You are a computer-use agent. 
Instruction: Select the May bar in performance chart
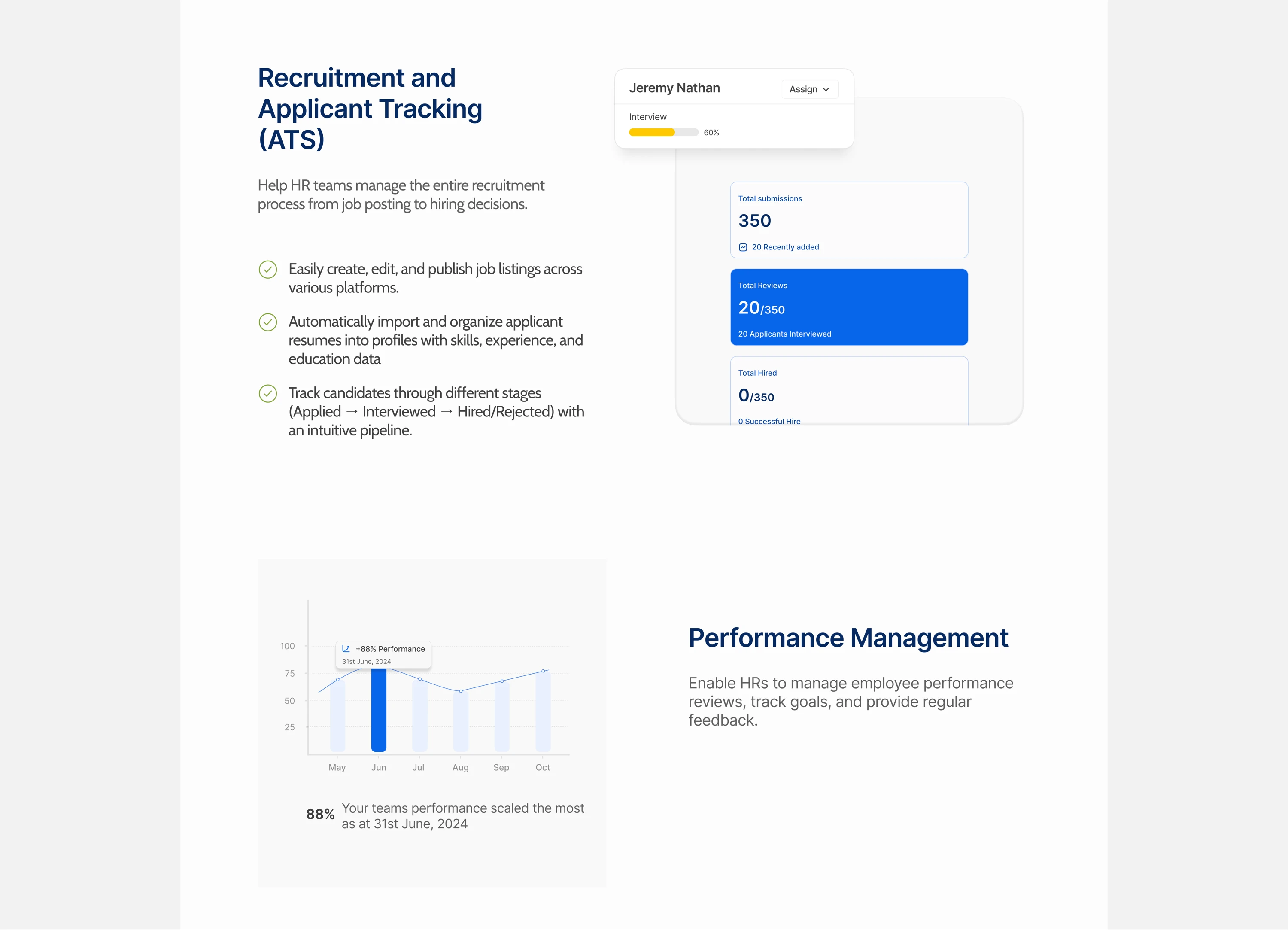pyautogui.click(x=338, y=715)
